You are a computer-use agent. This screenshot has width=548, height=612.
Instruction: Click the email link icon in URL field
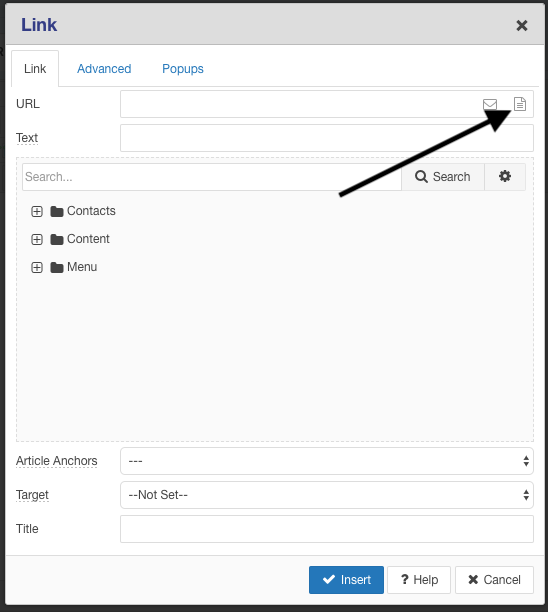coord(490,104)
